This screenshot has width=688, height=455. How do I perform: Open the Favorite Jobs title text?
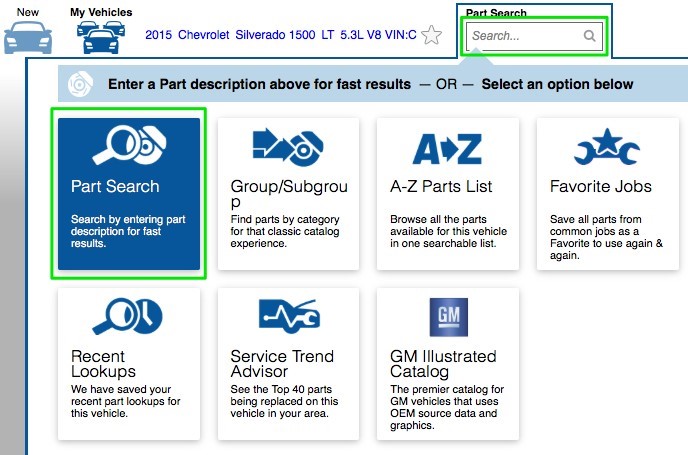pos(600,186)
